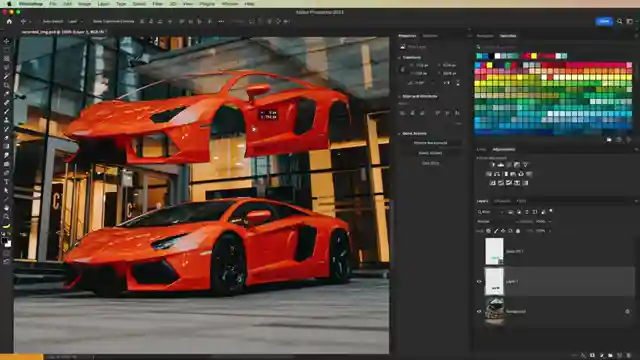This screenshot has width=640, height=360.
Task: Open the Image menu
Action: coord(84,4)
